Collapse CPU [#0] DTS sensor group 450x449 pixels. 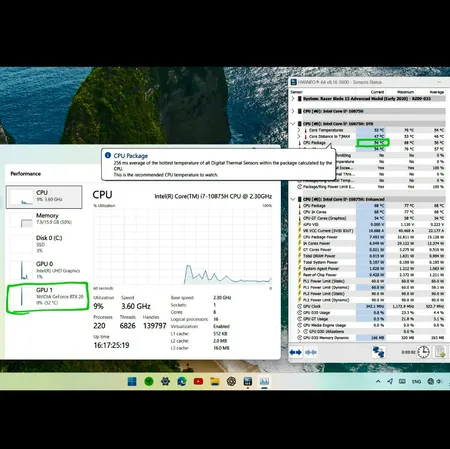tap(293, 124)
